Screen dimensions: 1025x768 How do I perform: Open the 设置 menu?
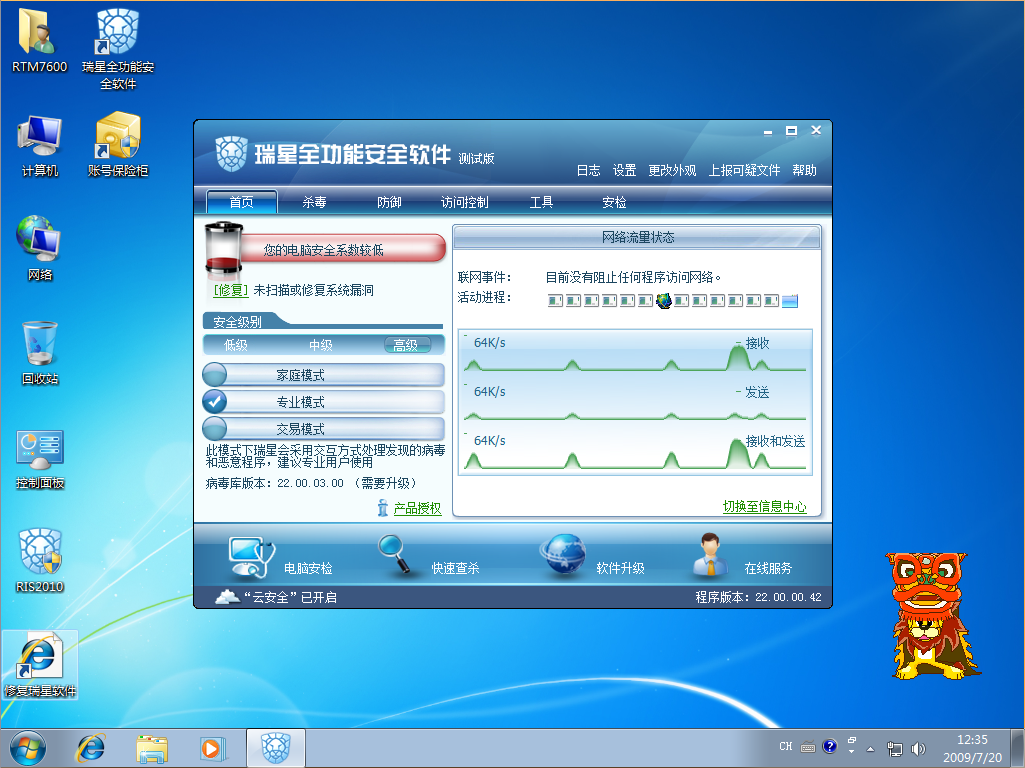point(624,171)
